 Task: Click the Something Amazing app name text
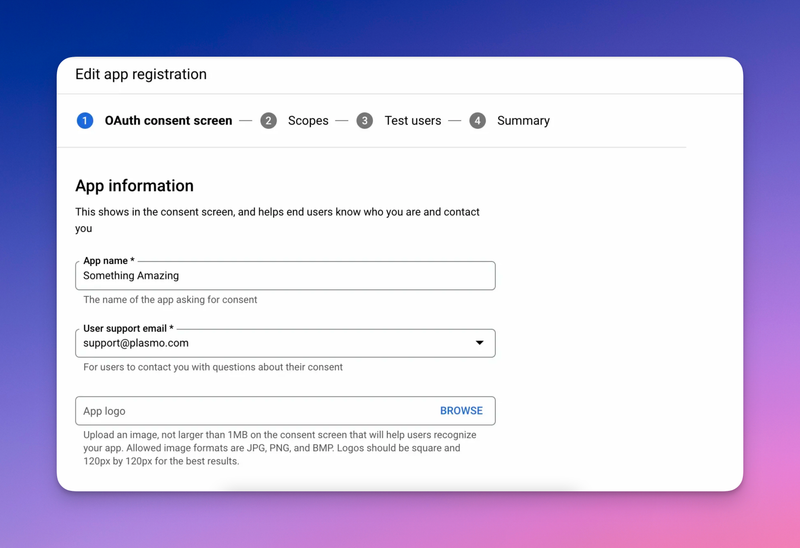[131, 276]
